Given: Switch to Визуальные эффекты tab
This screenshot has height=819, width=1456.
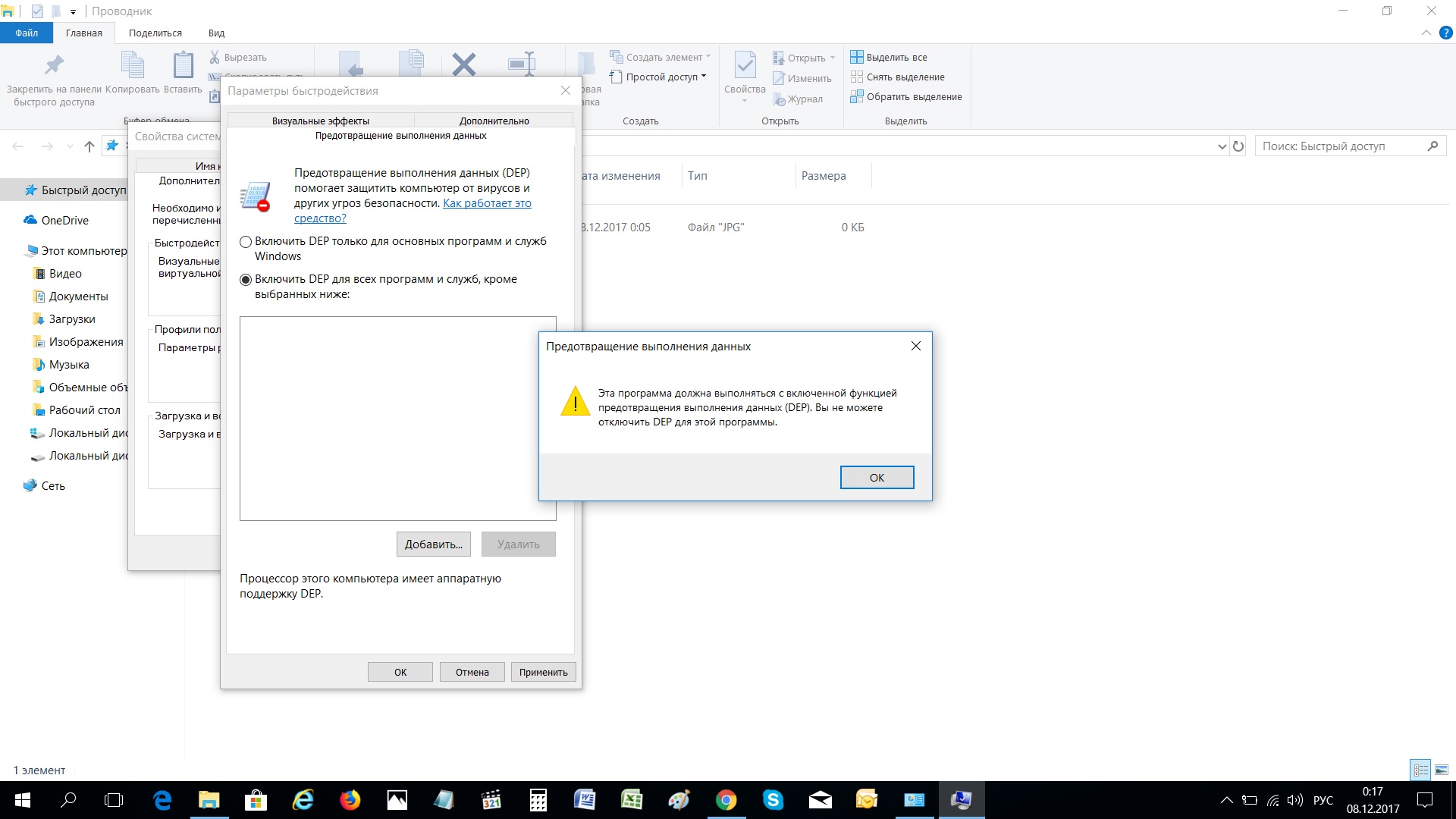Looking at the screenshot, I should [x=320, y=120].
